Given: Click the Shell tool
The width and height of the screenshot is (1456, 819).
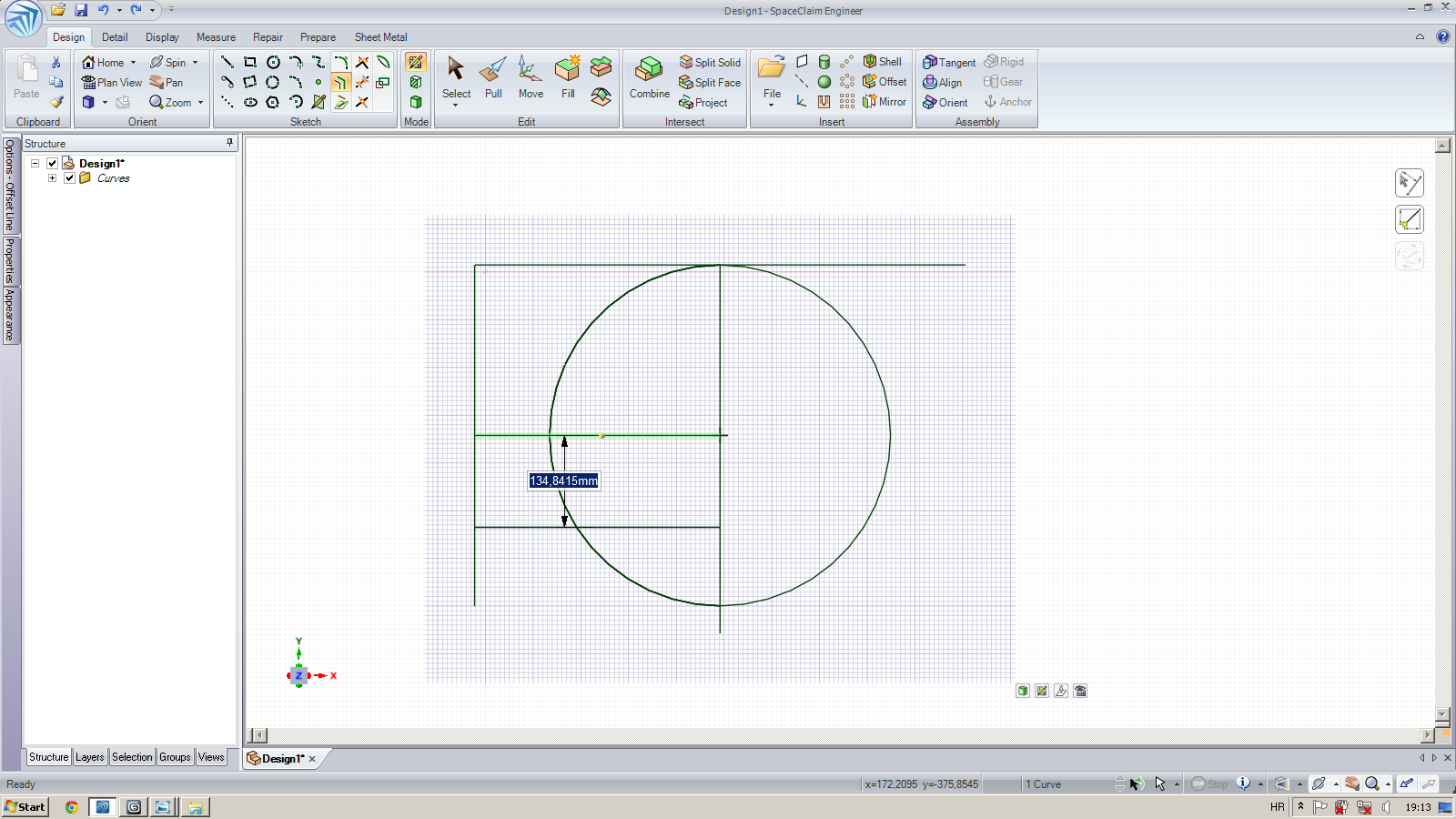Looking at the screenshot, I should [882, 61].
